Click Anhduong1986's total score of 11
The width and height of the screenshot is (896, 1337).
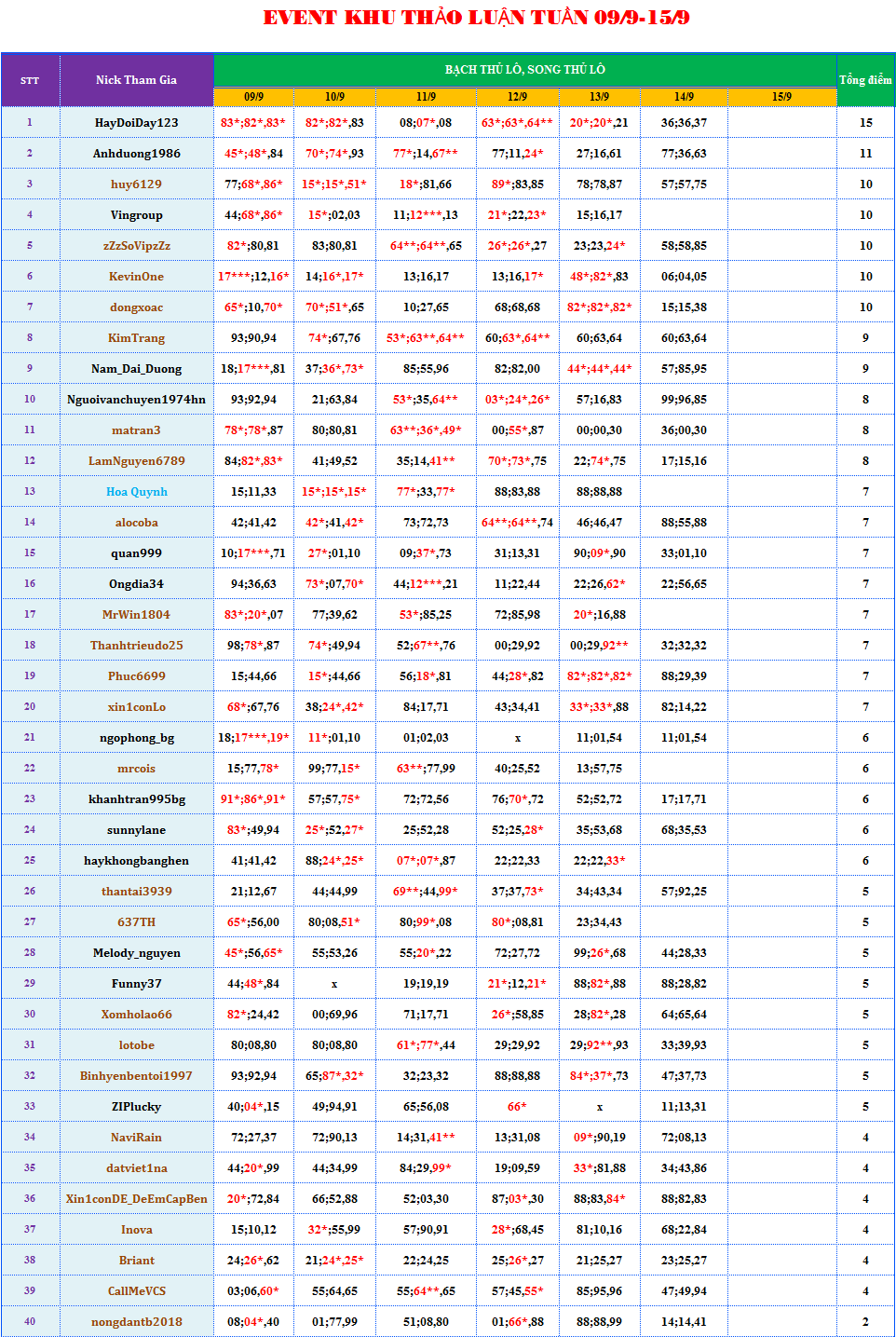(865, 154)
